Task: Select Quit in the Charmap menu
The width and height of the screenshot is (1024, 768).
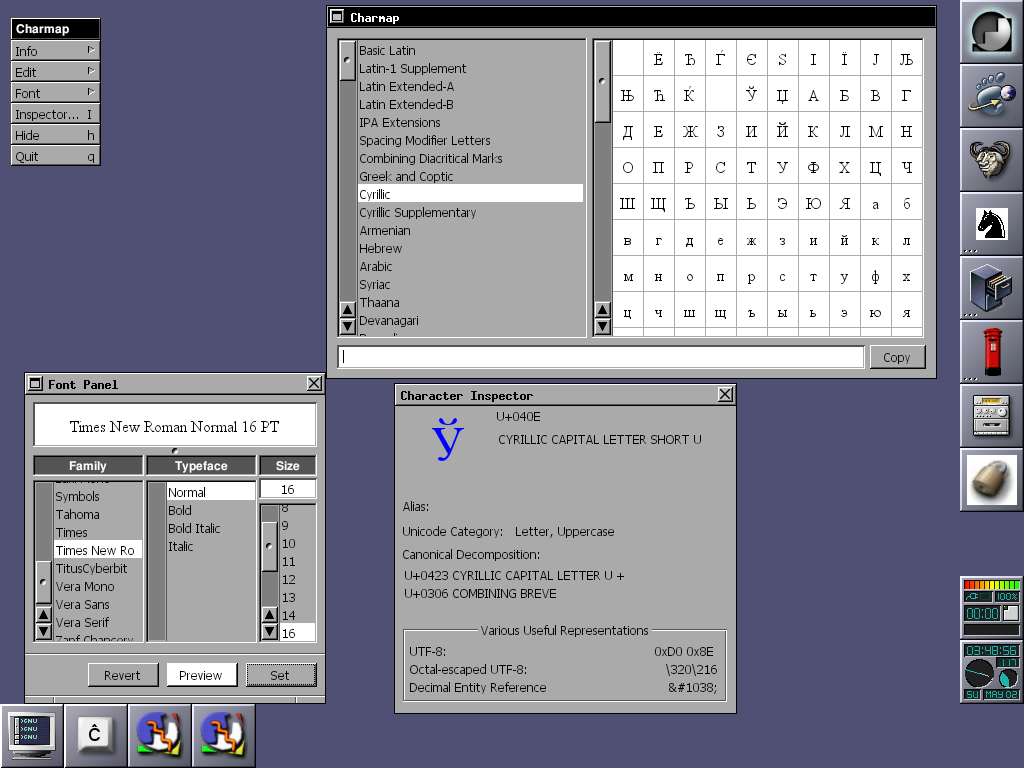Action: point(55,156)
